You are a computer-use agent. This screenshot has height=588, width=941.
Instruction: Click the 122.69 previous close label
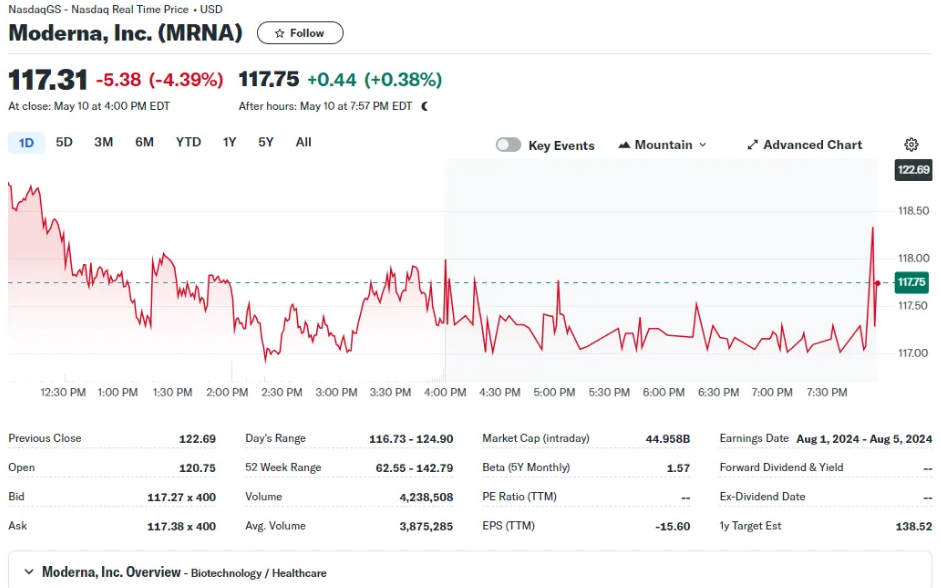[x=913, y=169]
